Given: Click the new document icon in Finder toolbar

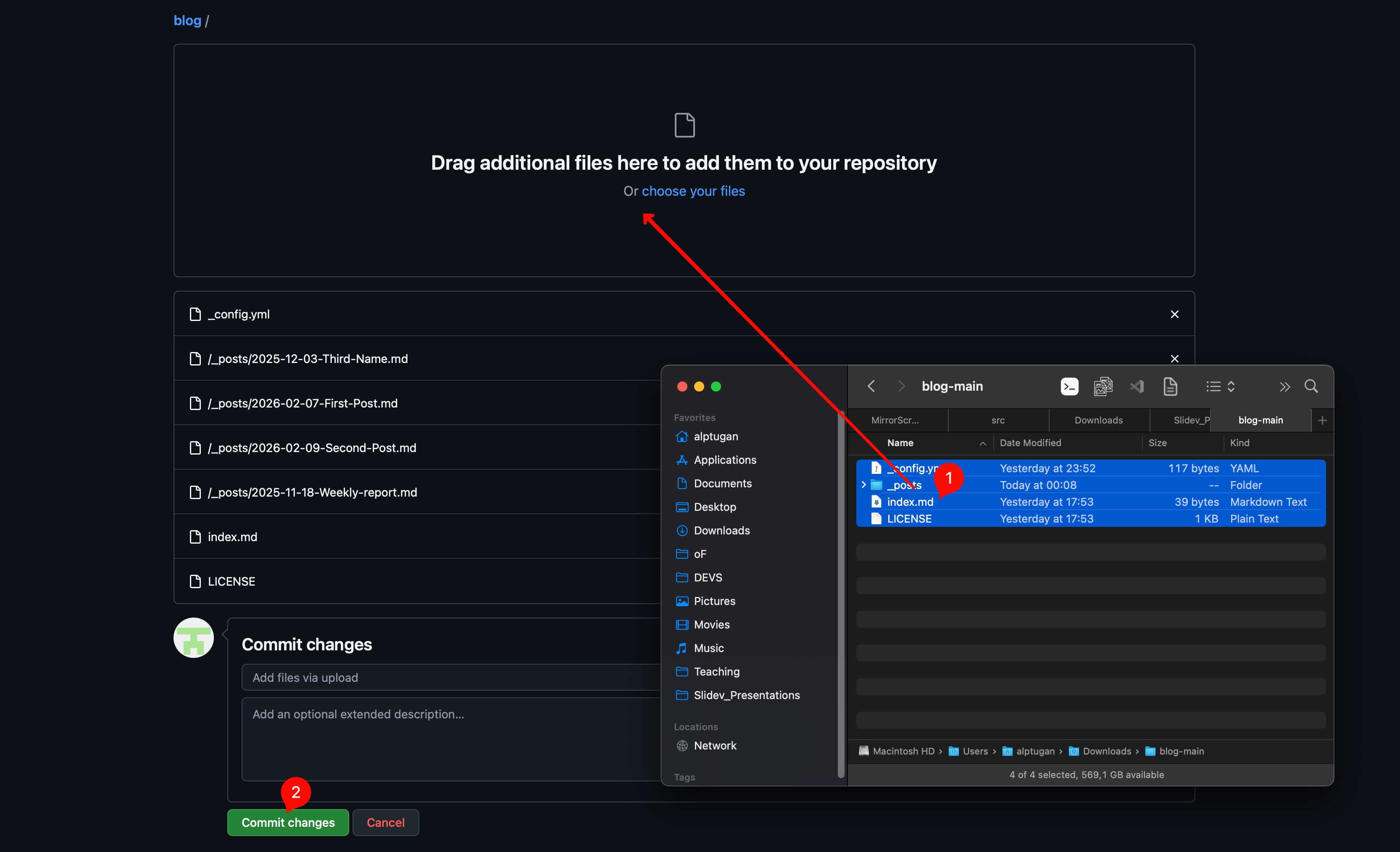Looking at the screenshot, I should pyautogui.click(x=1170, y=386).
